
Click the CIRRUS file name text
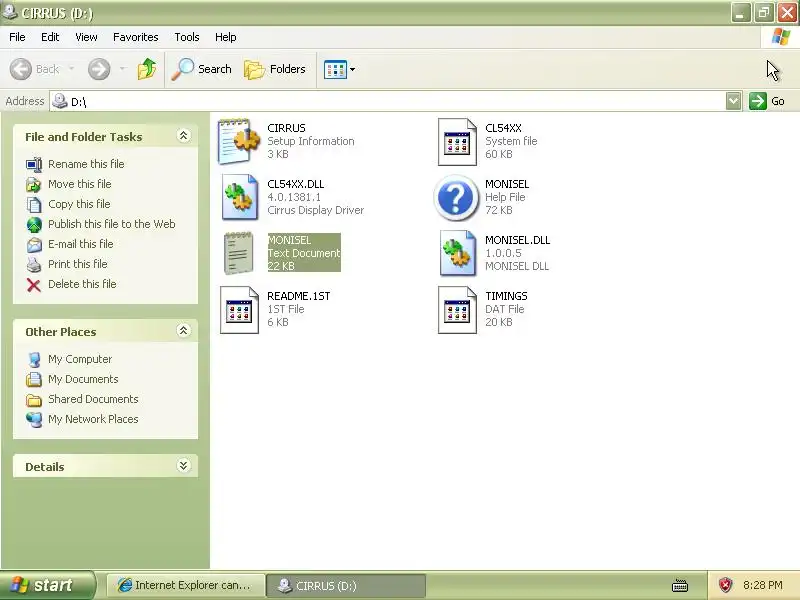(286, 128)
